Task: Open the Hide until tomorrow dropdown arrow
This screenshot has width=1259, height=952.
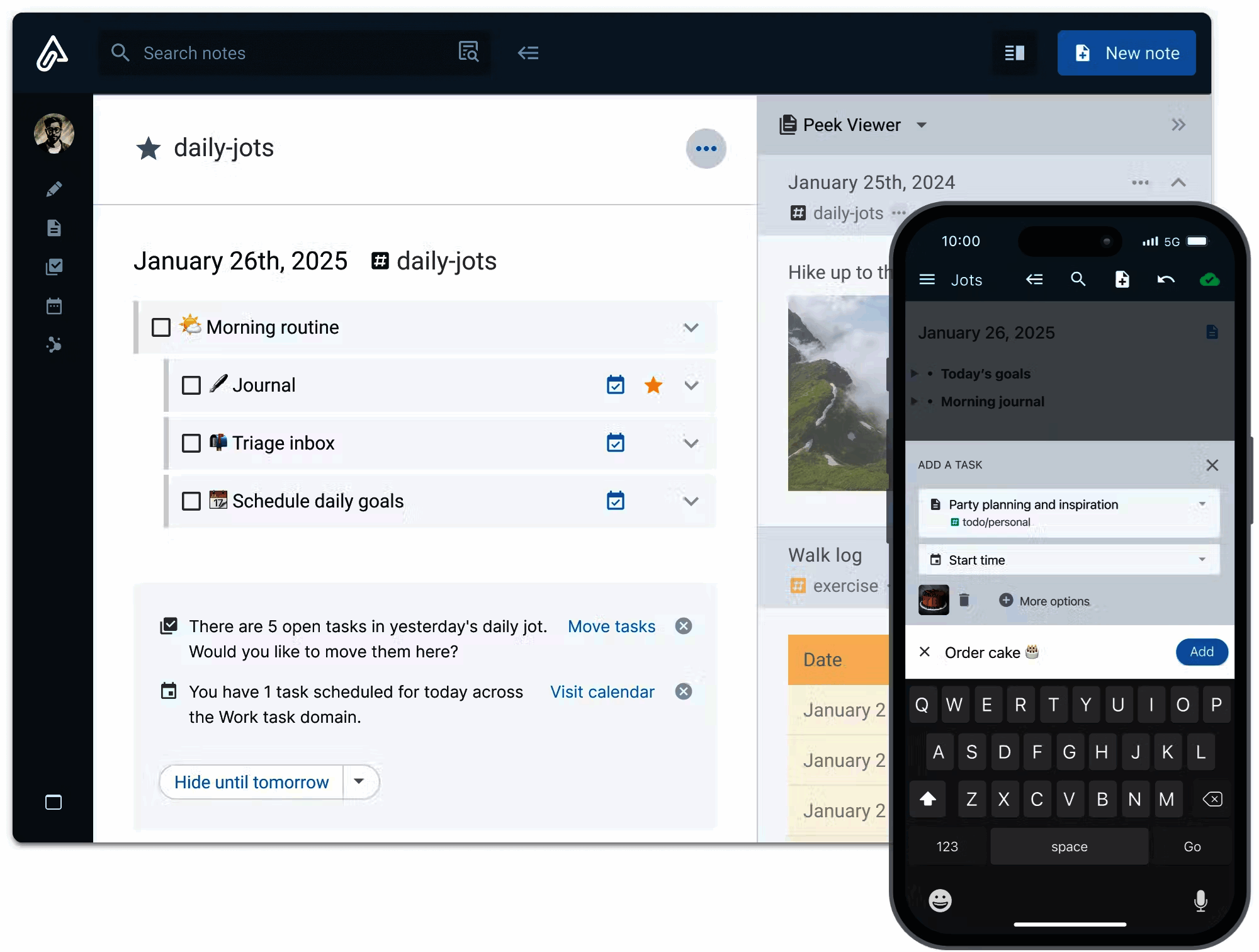Action: (359, 781)
